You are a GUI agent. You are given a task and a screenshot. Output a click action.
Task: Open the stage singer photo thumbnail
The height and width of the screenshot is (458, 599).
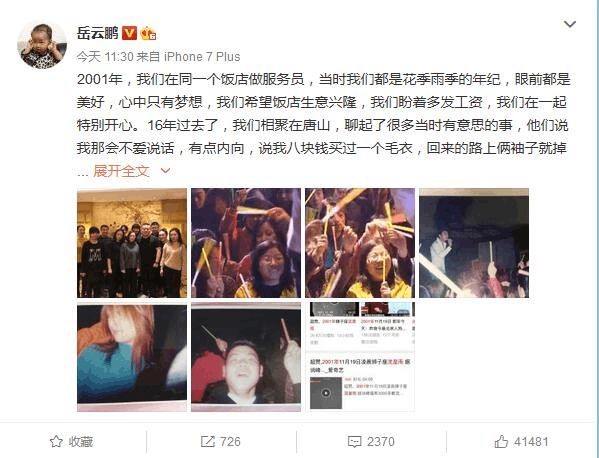click(x=474, y=243)
